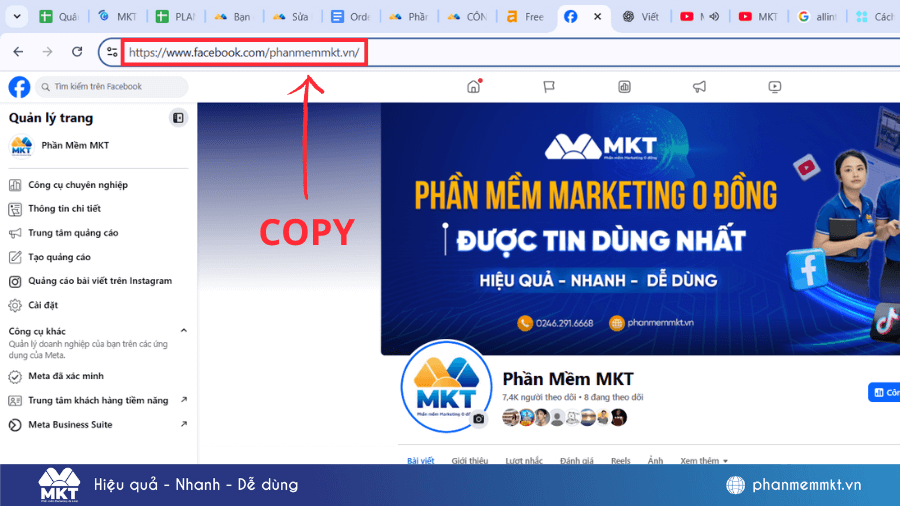Click the 'Phần Mềm MKT' page name heading
This screenshot has width=900, height=506.
pyautogui.click(x=568, y=379)
